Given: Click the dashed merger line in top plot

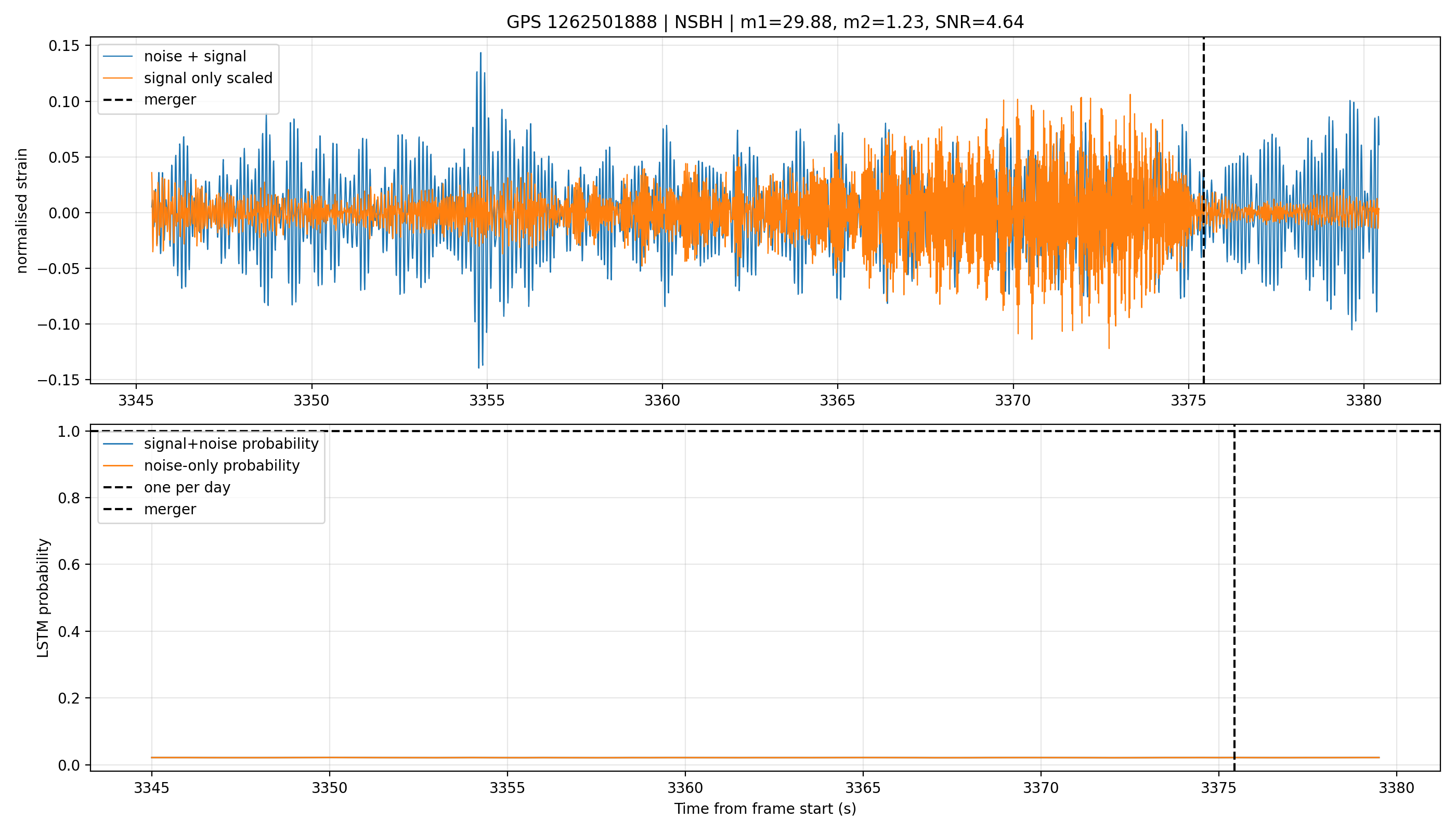Looking at the screenshot, I should click(1203, 210).
